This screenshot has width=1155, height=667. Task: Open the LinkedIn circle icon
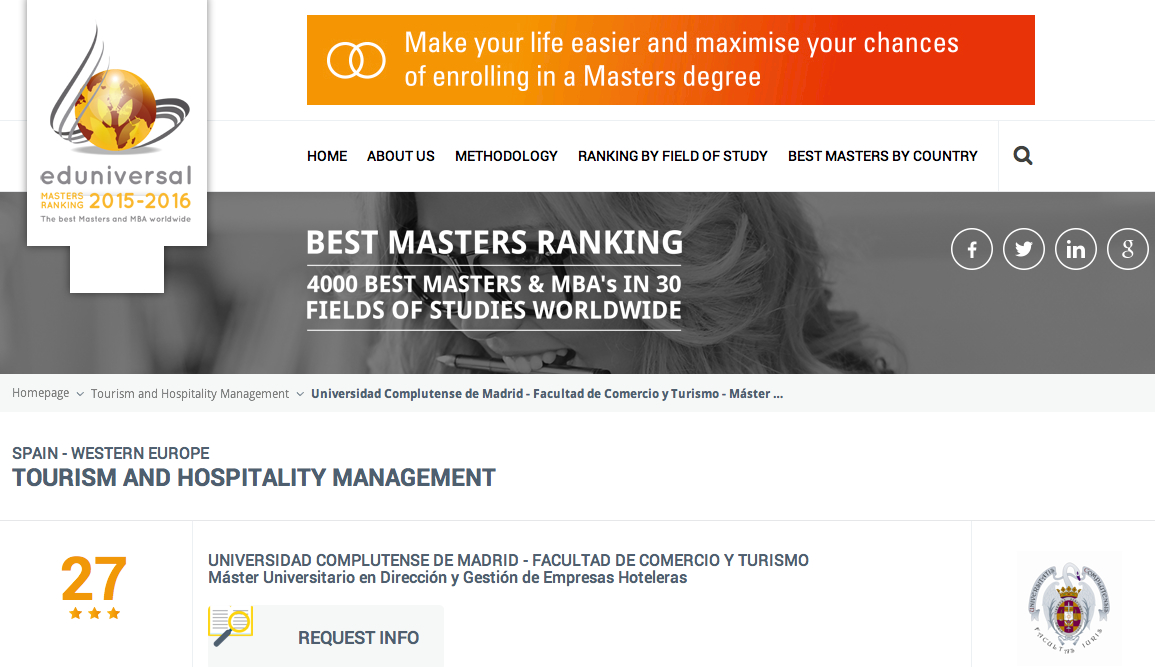(1075, 249)
